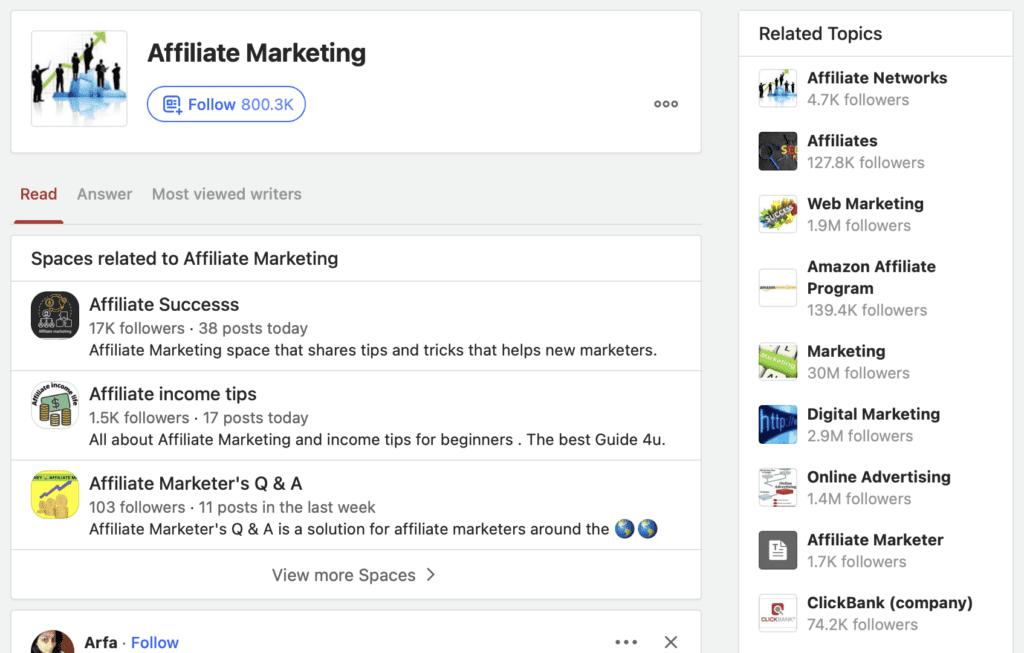
Task: Open the Most viewed writers tab
Action: point(227,194)
